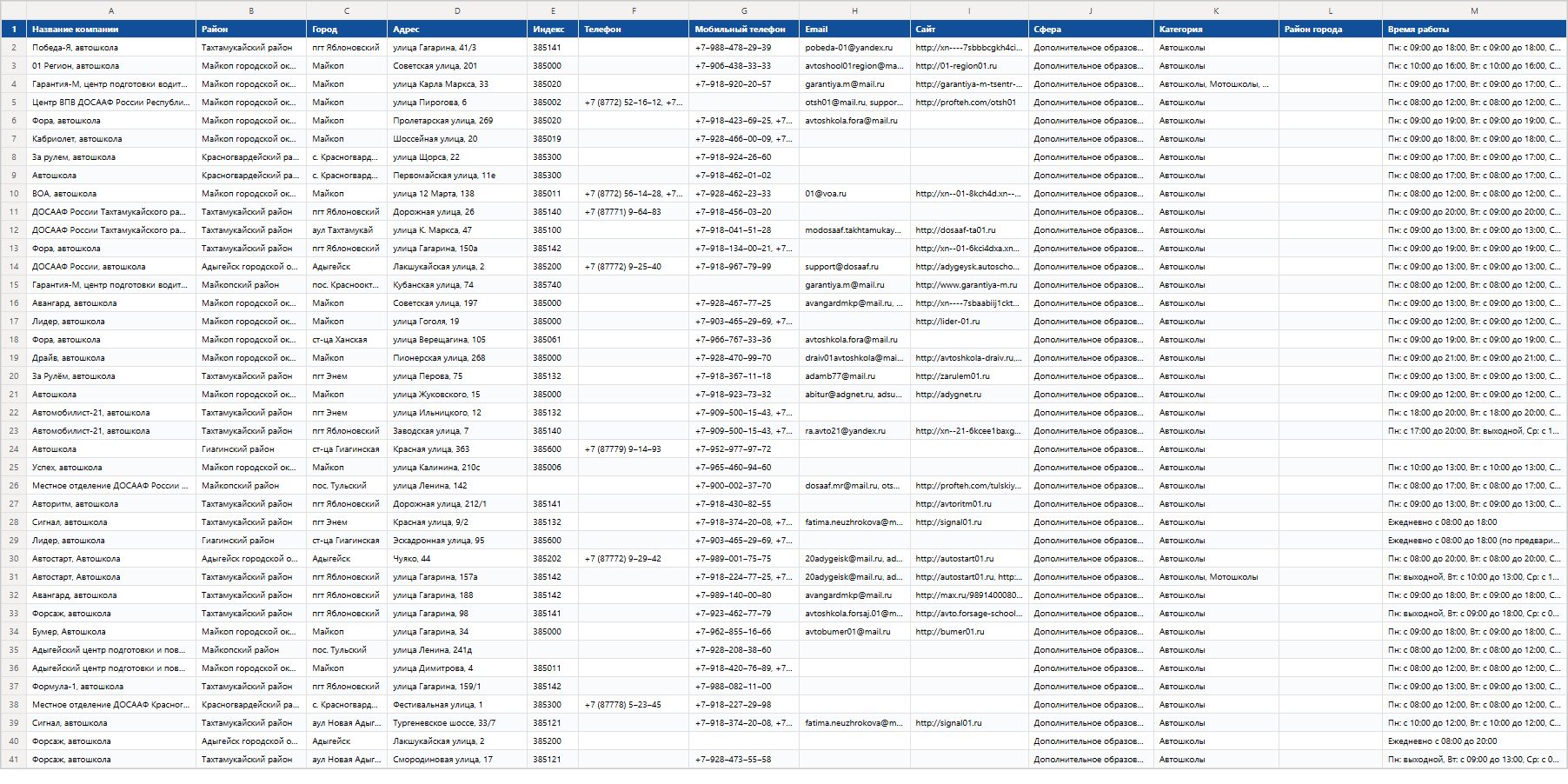Viewport: 1568px width, 784px height.
Task: Select address 'улица Карла Маркса, 33'
Action: click(457, 83)
